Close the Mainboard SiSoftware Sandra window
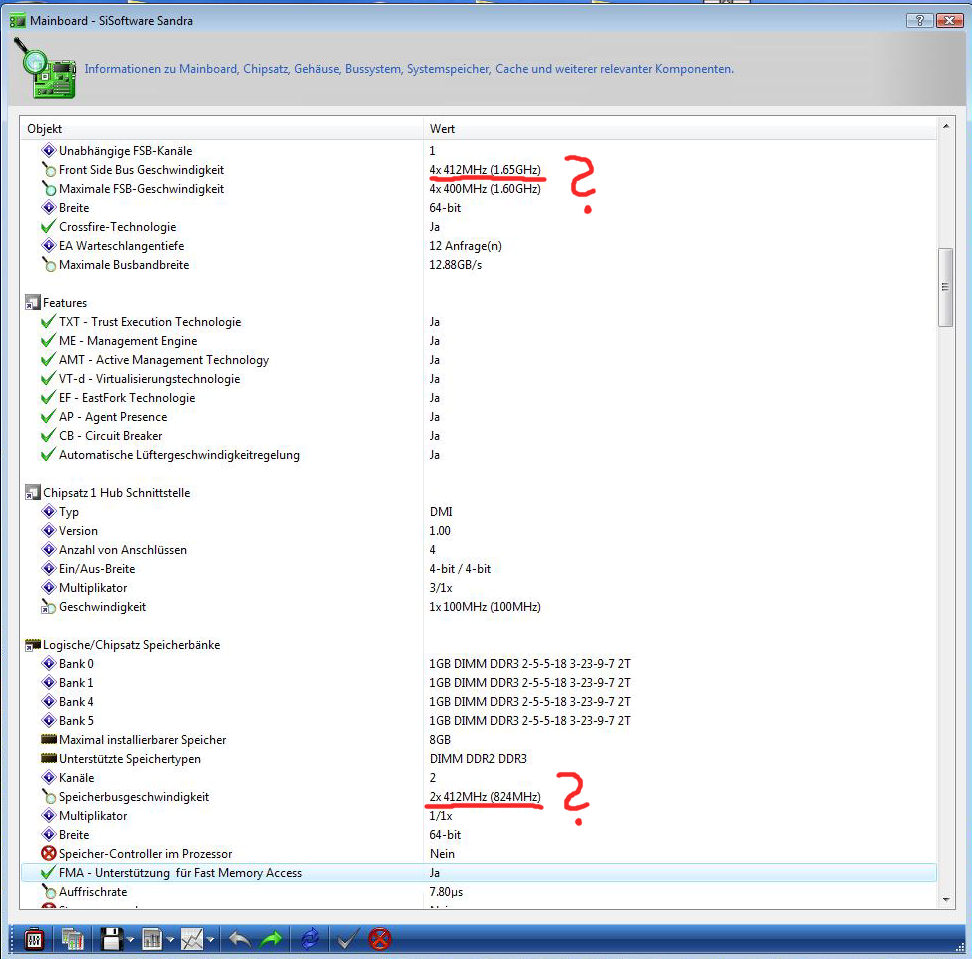 click(948, 20)
